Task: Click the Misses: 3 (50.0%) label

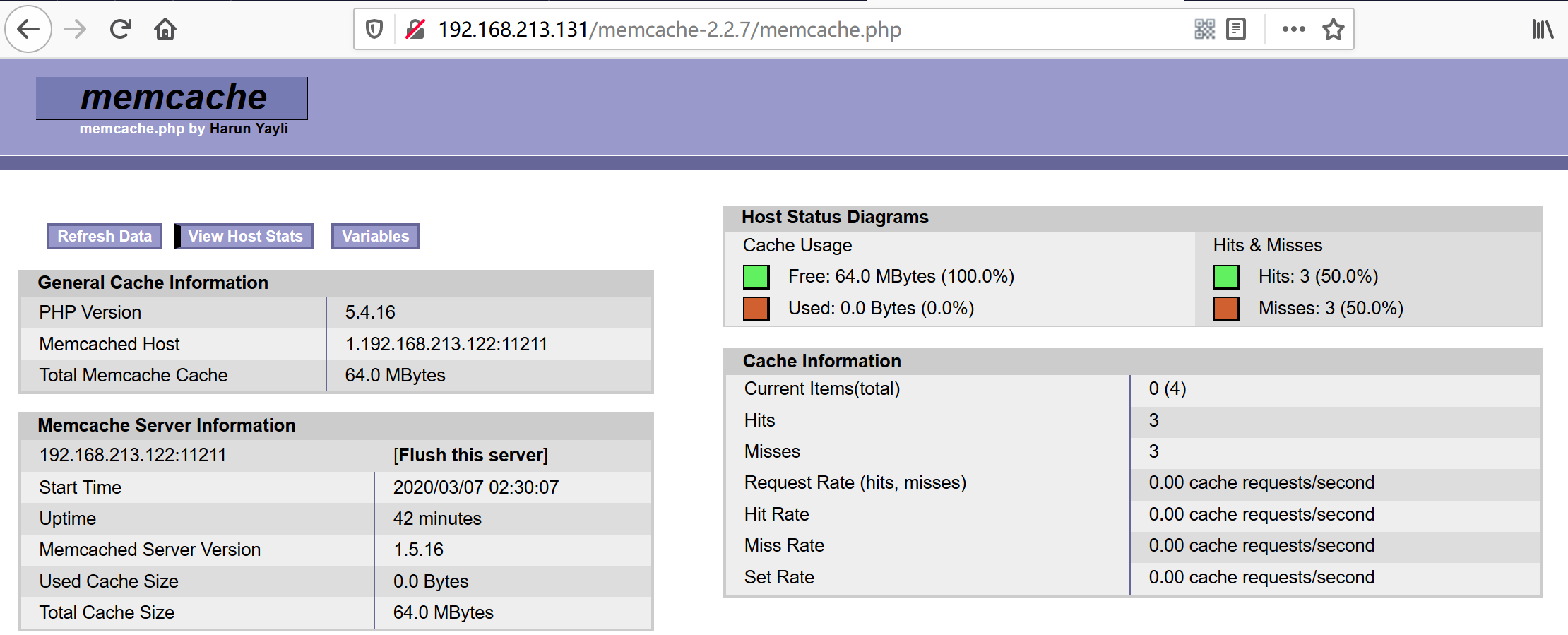Action: [x=1331, y=308]
